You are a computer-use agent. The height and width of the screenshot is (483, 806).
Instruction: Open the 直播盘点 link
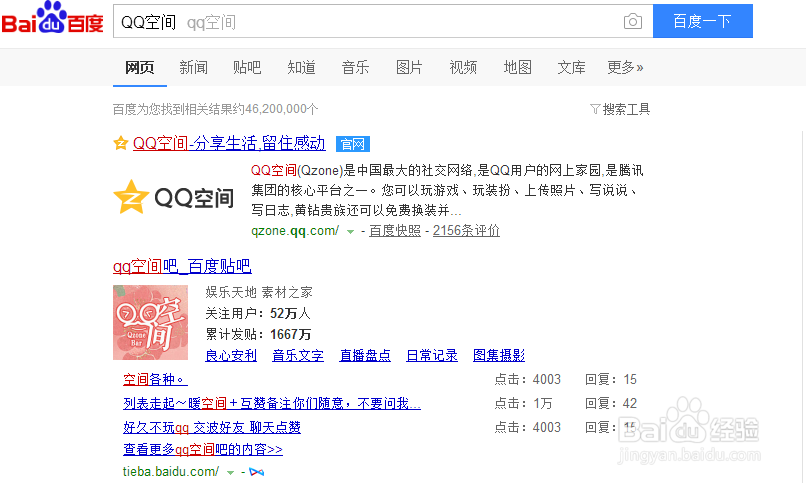365,355
